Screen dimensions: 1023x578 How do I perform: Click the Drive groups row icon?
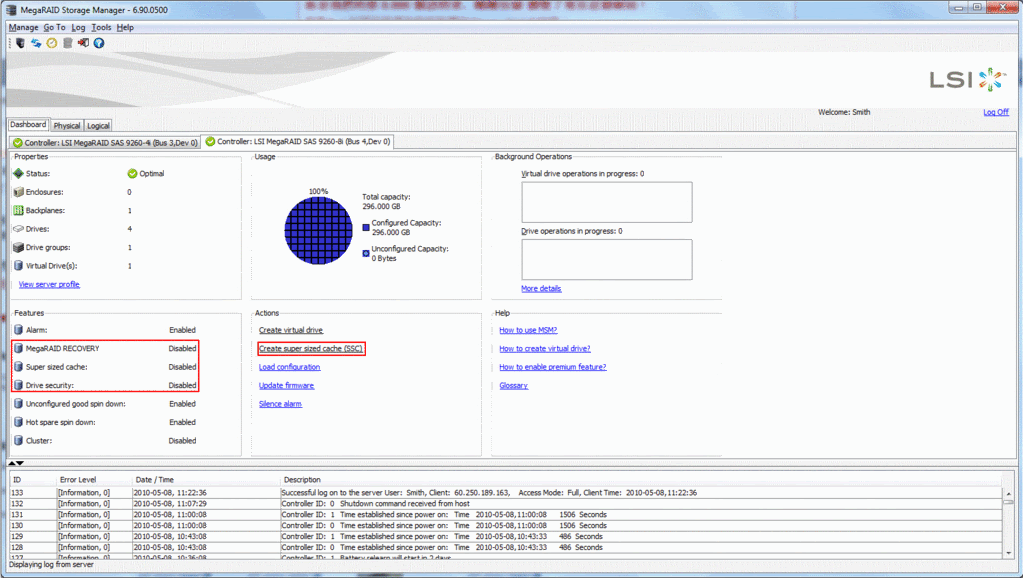[18, 247]
